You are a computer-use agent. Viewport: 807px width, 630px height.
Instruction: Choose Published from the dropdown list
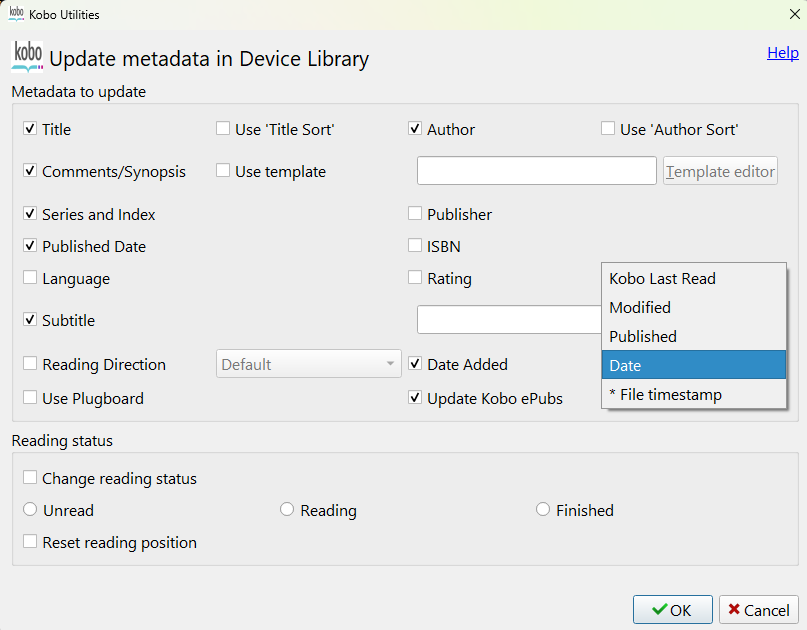click(x=694, y=336)
